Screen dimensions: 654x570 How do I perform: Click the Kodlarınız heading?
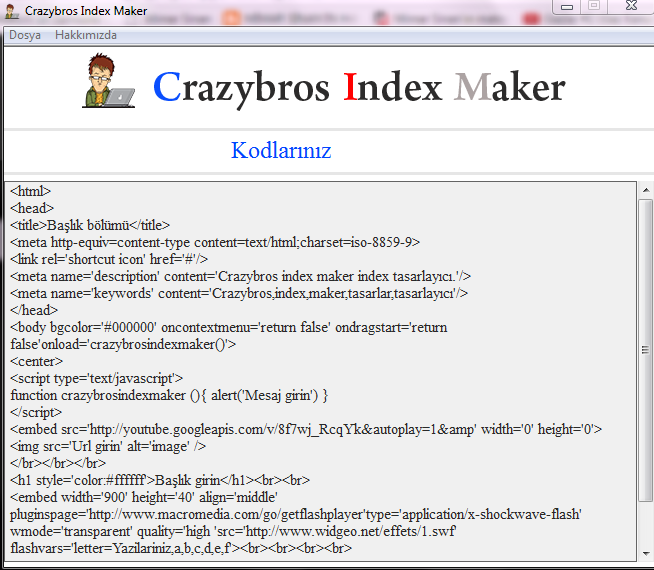281,150
